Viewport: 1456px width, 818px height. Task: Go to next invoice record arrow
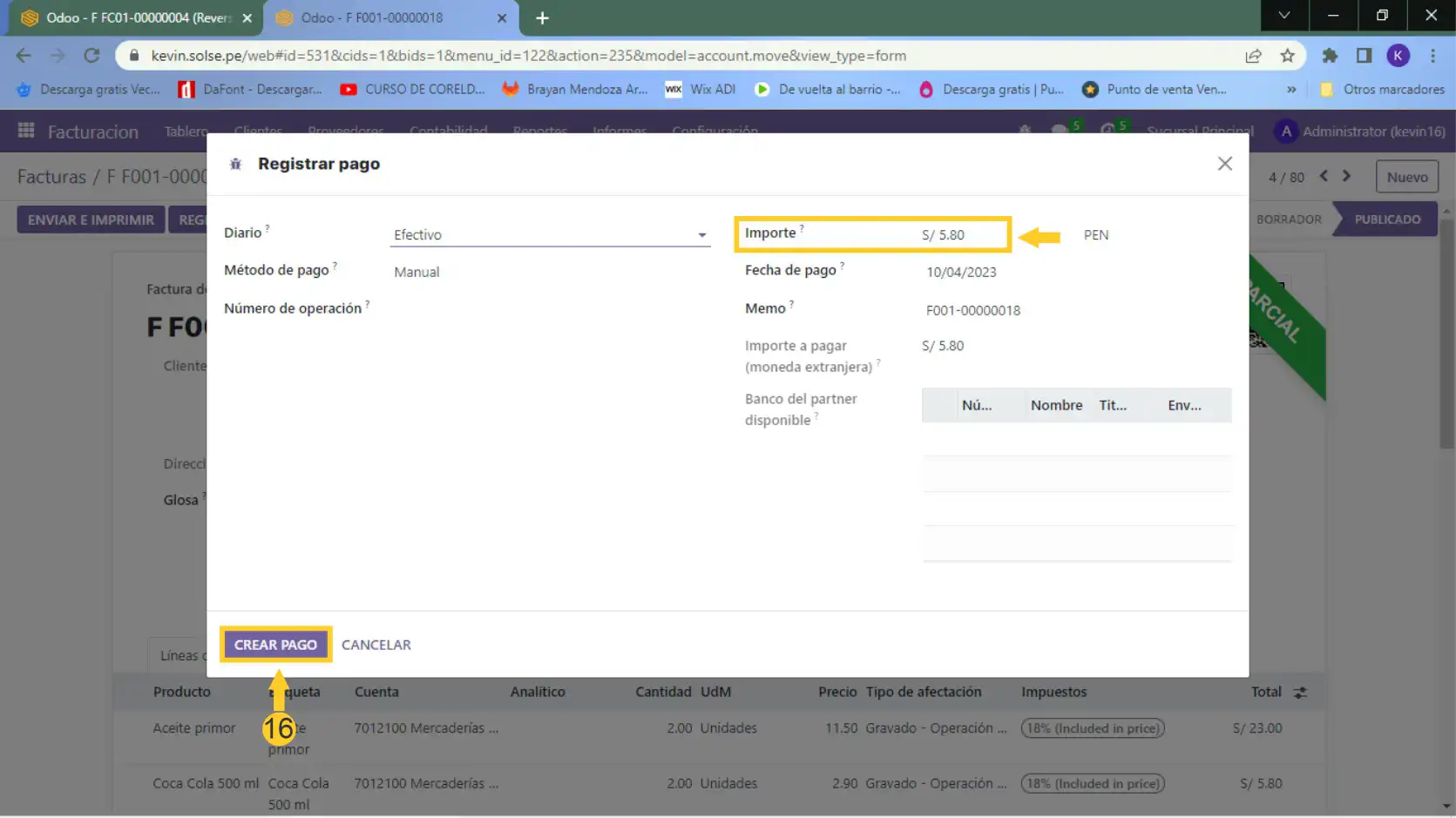(1346, 176)
